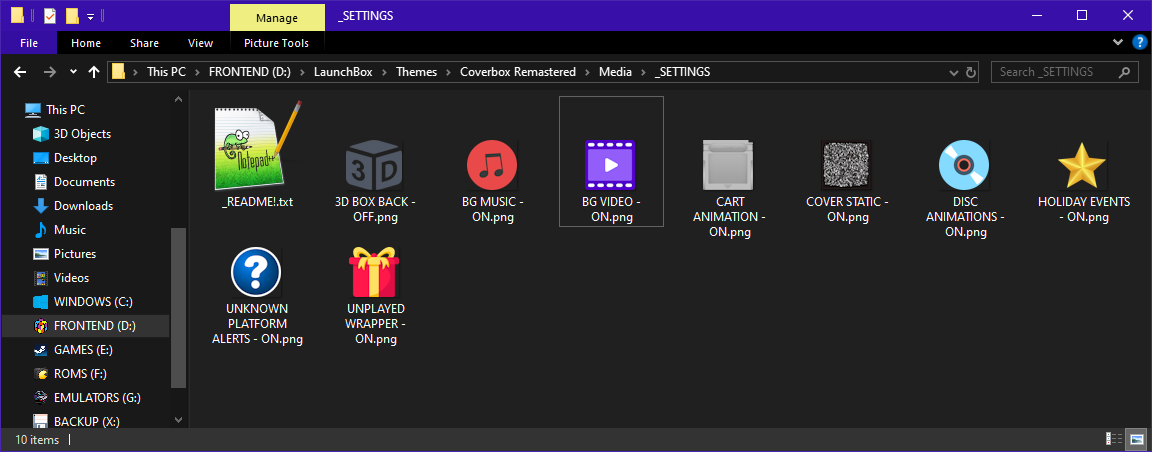Select the BG MUSIC red music note icon

click(492, 165)
